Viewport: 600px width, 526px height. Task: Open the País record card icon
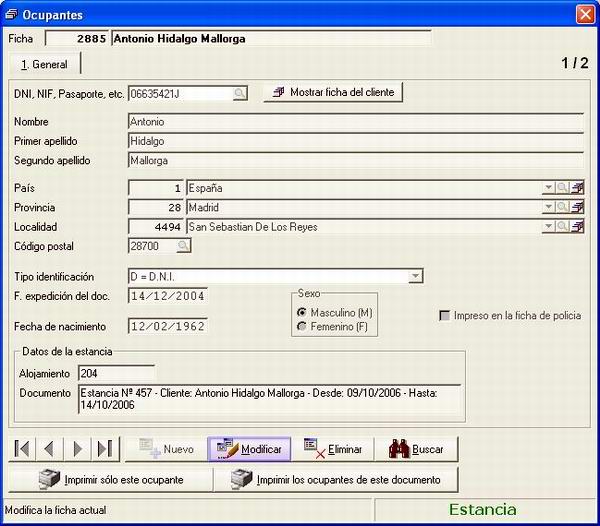click(x=577, y=187)
